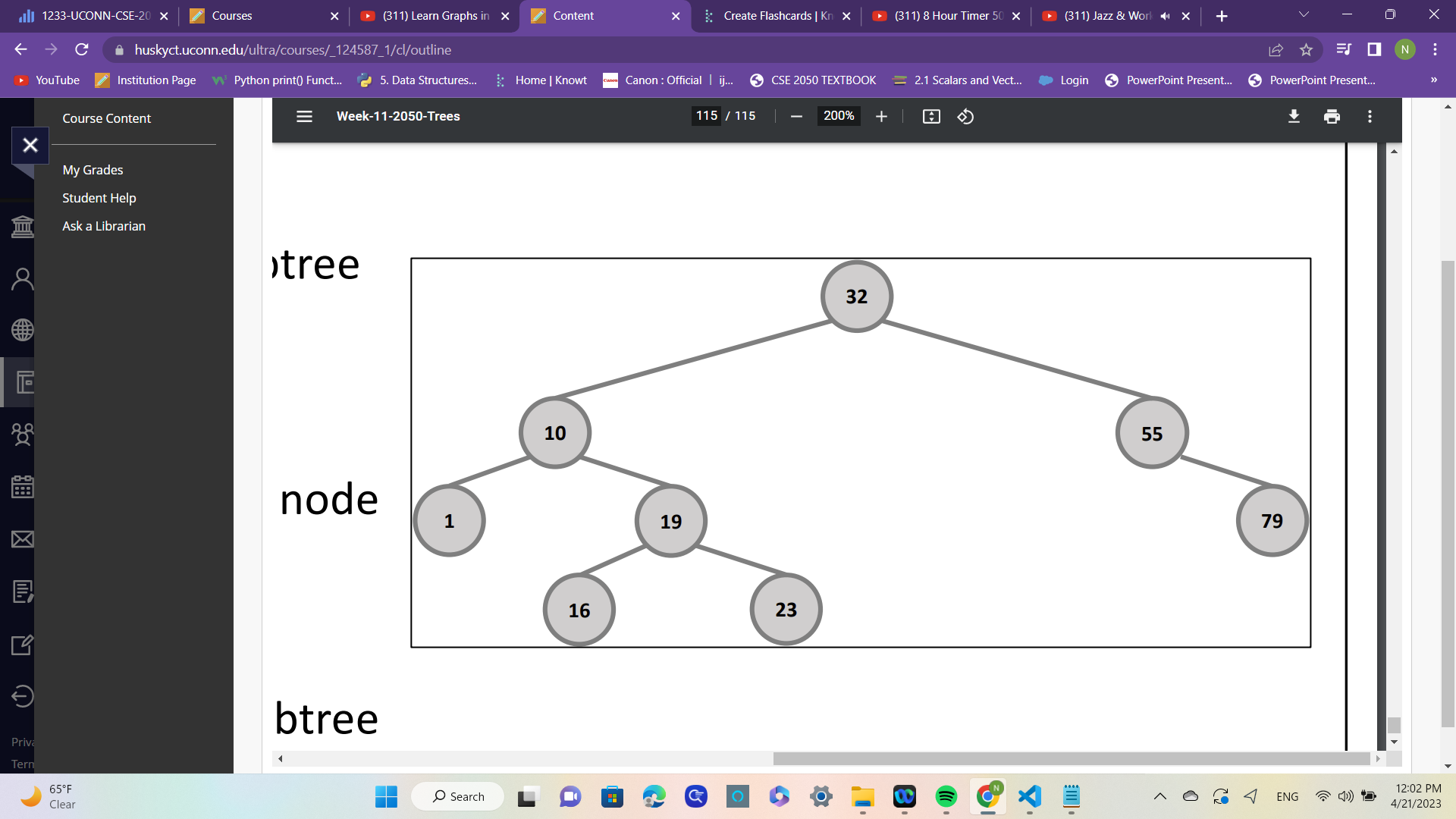Open the ENG language indicator
The width and height of the screenshot is (1456, 819).
(1287, 796)
